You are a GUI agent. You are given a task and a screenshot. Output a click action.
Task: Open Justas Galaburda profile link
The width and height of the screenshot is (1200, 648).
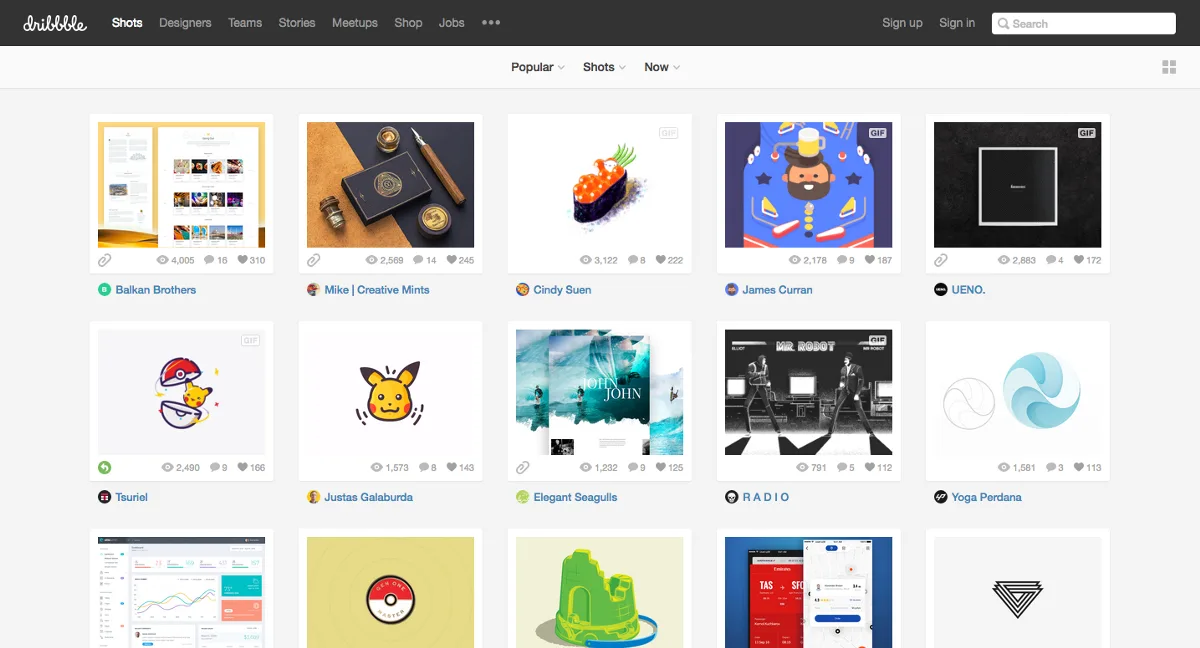pyautogui.click(x=369, y=497)
